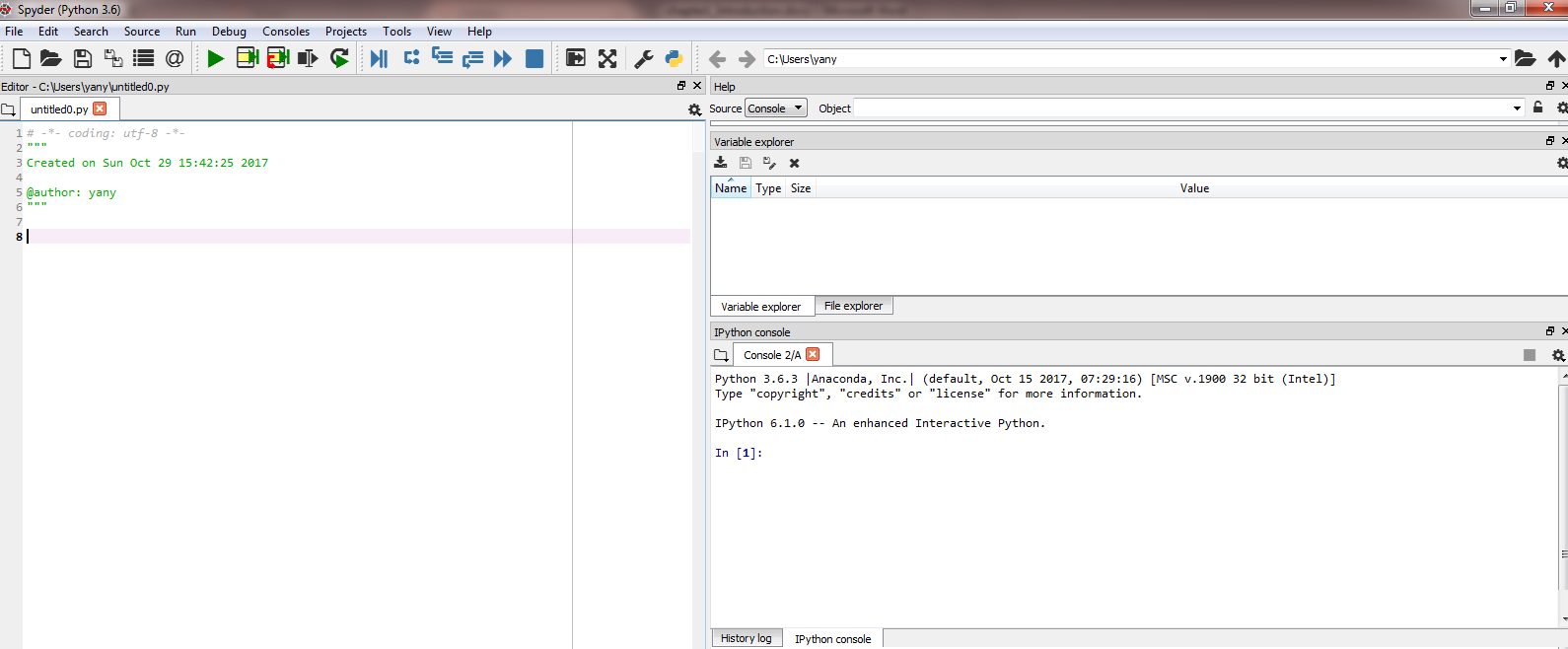Image resolution: width=1568 pixels, height=649 pixels.
Task: Open the Preferences wrench icon
Action: 643,59
